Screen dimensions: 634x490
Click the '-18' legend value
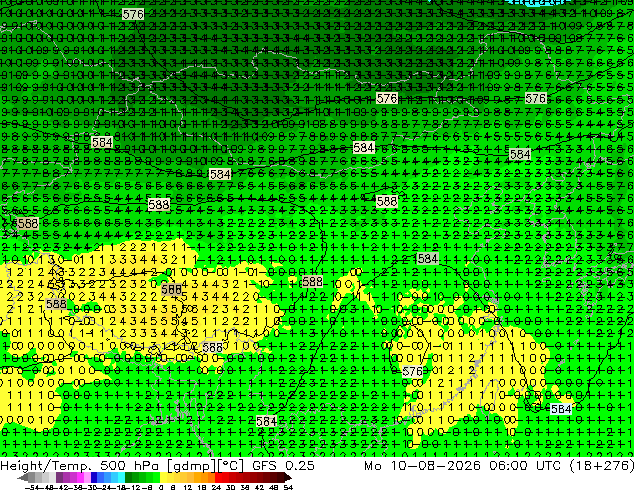tap(121, 487)
